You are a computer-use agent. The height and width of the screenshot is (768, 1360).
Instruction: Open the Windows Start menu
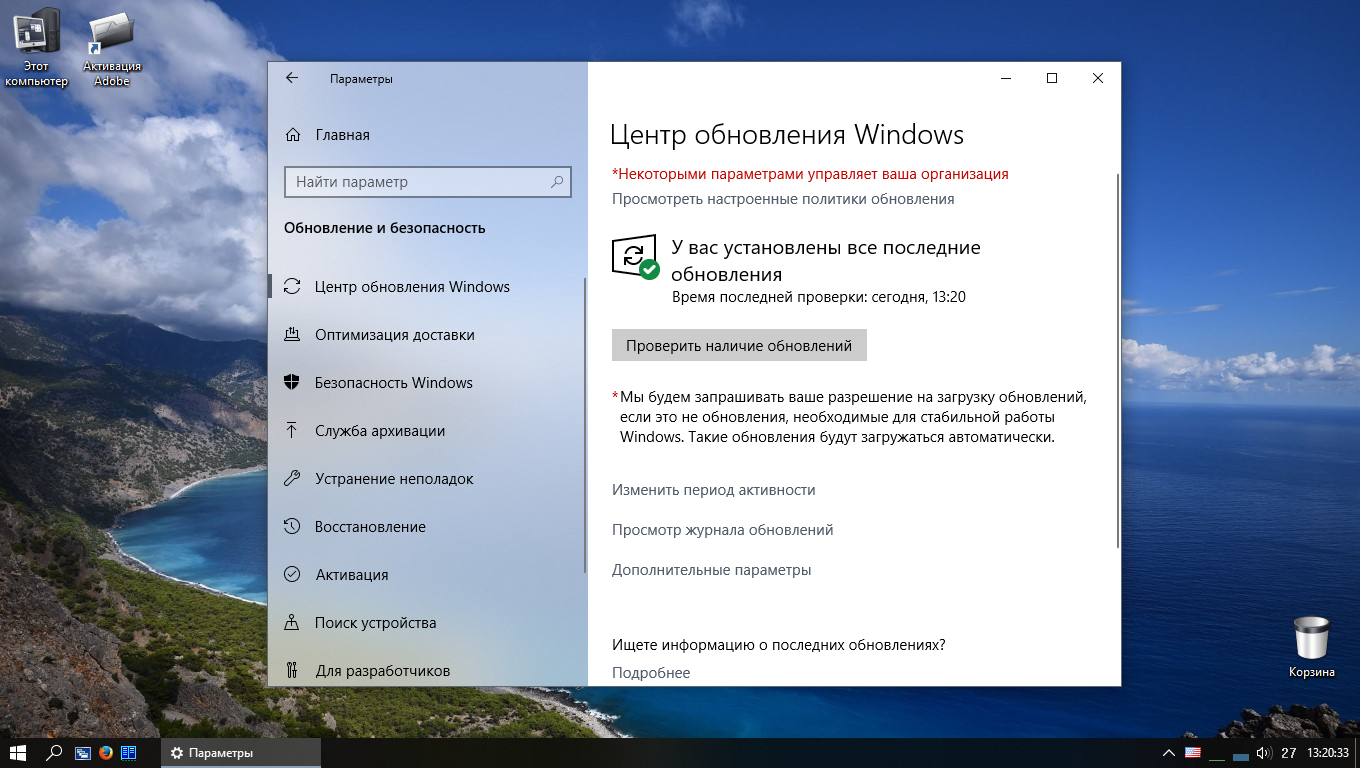pyautogui.click(x=18, y=752)
